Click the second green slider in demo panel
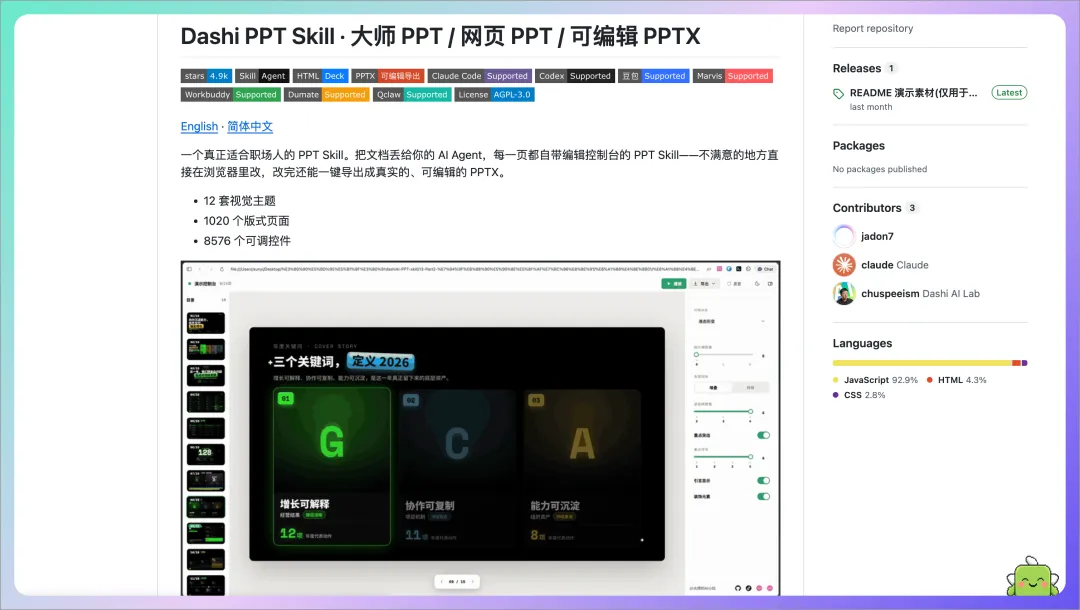This screenshot has height=610, width=1080. (723, 411)
